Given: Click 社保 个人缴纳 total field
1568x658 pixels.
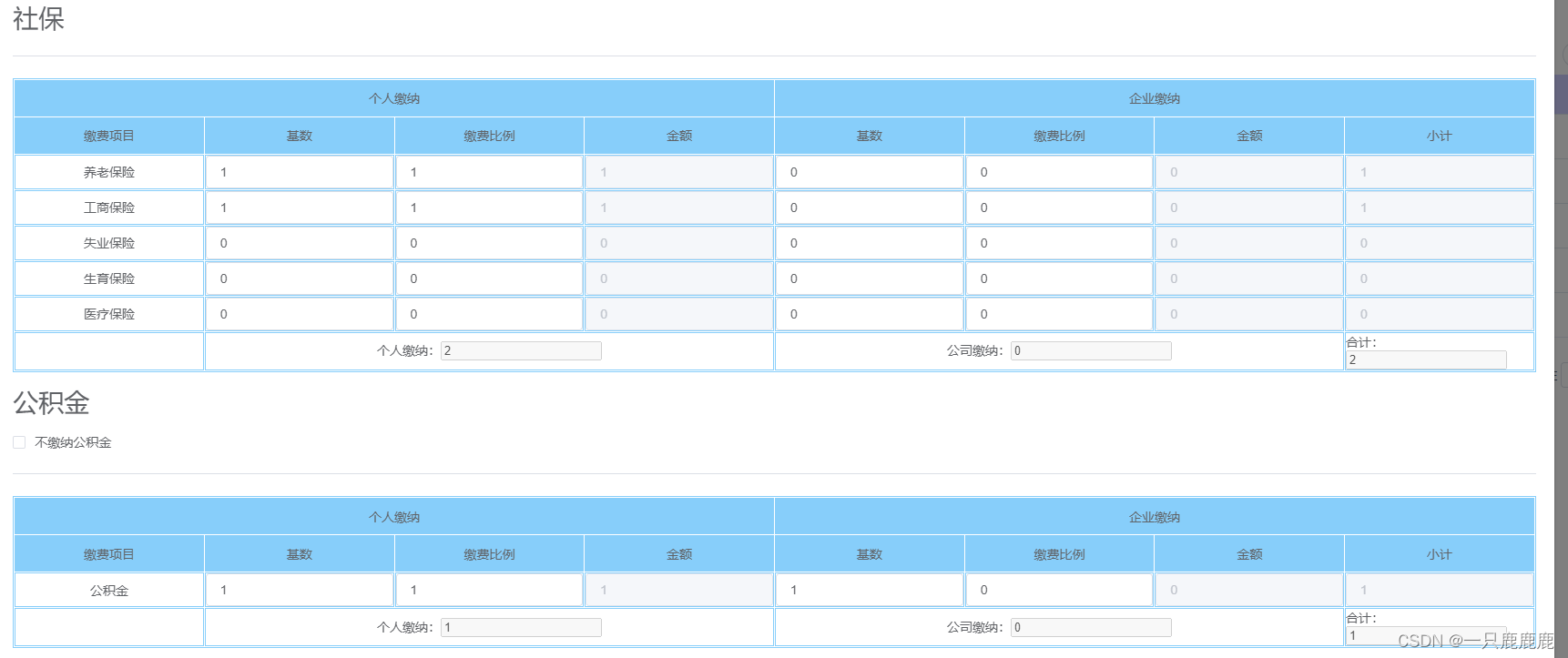Looking at the screenshot, I should [x=521, y=350].
